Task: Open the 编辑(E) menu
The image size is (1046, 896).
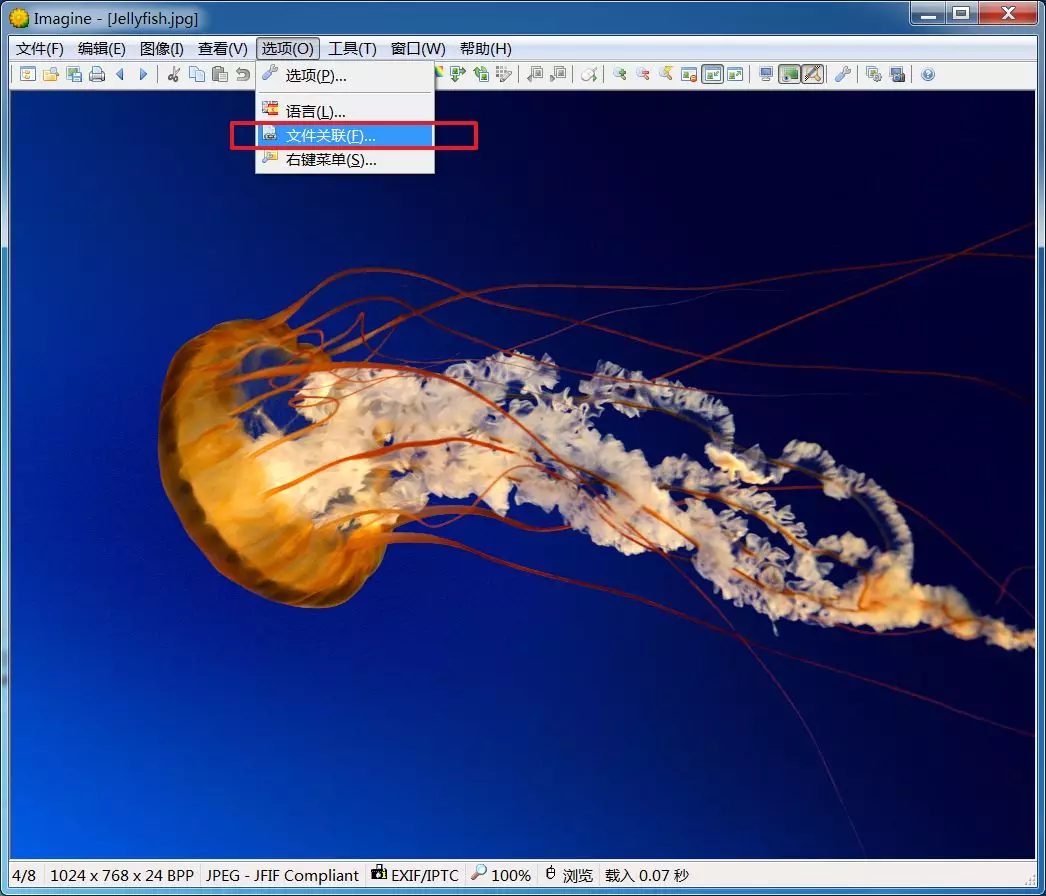Action: 101,49
